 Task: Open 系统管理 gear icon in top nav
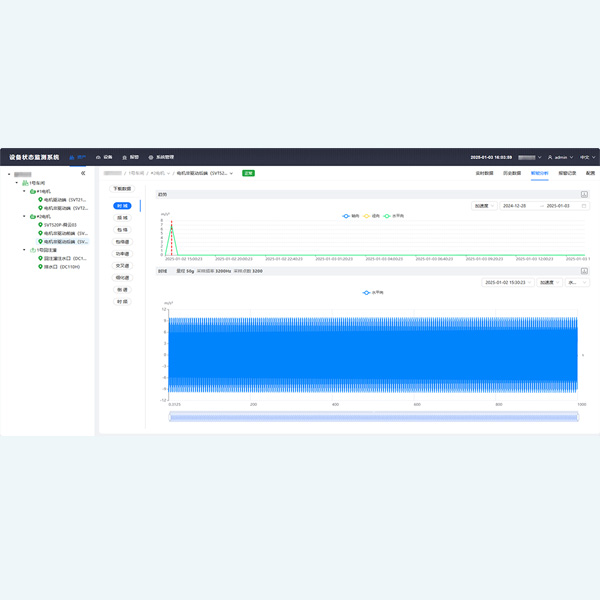point(151,157)
